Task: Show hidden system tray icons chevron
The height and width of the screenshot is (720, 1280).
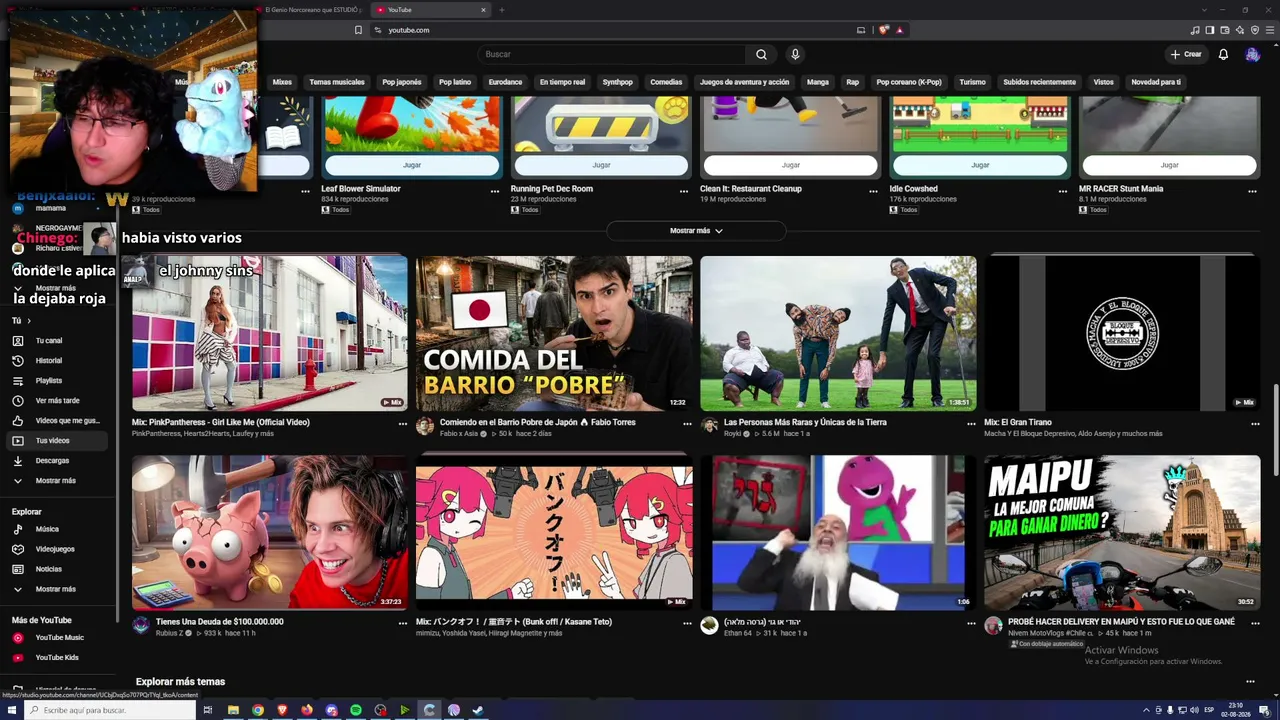Action: pyautogui.click(x=1146, y=710)
